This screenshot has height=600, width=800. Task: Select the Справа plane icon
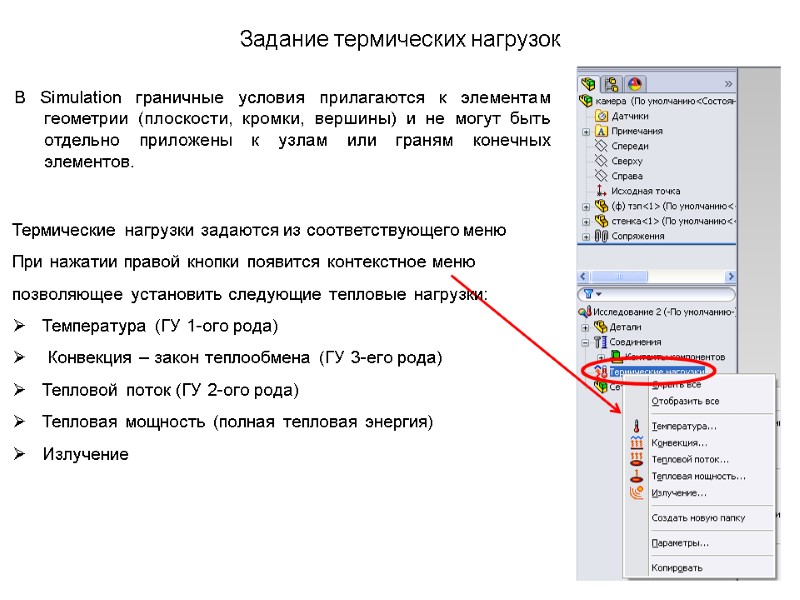[x=602, y=176]
